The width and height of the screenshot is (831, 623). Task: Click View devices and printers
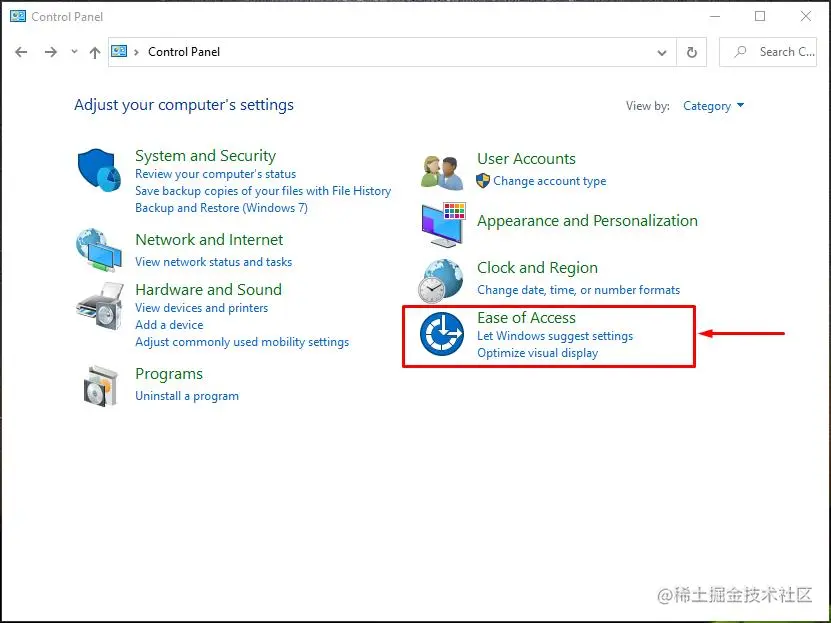pyautogui.click(x=201, y=308)
